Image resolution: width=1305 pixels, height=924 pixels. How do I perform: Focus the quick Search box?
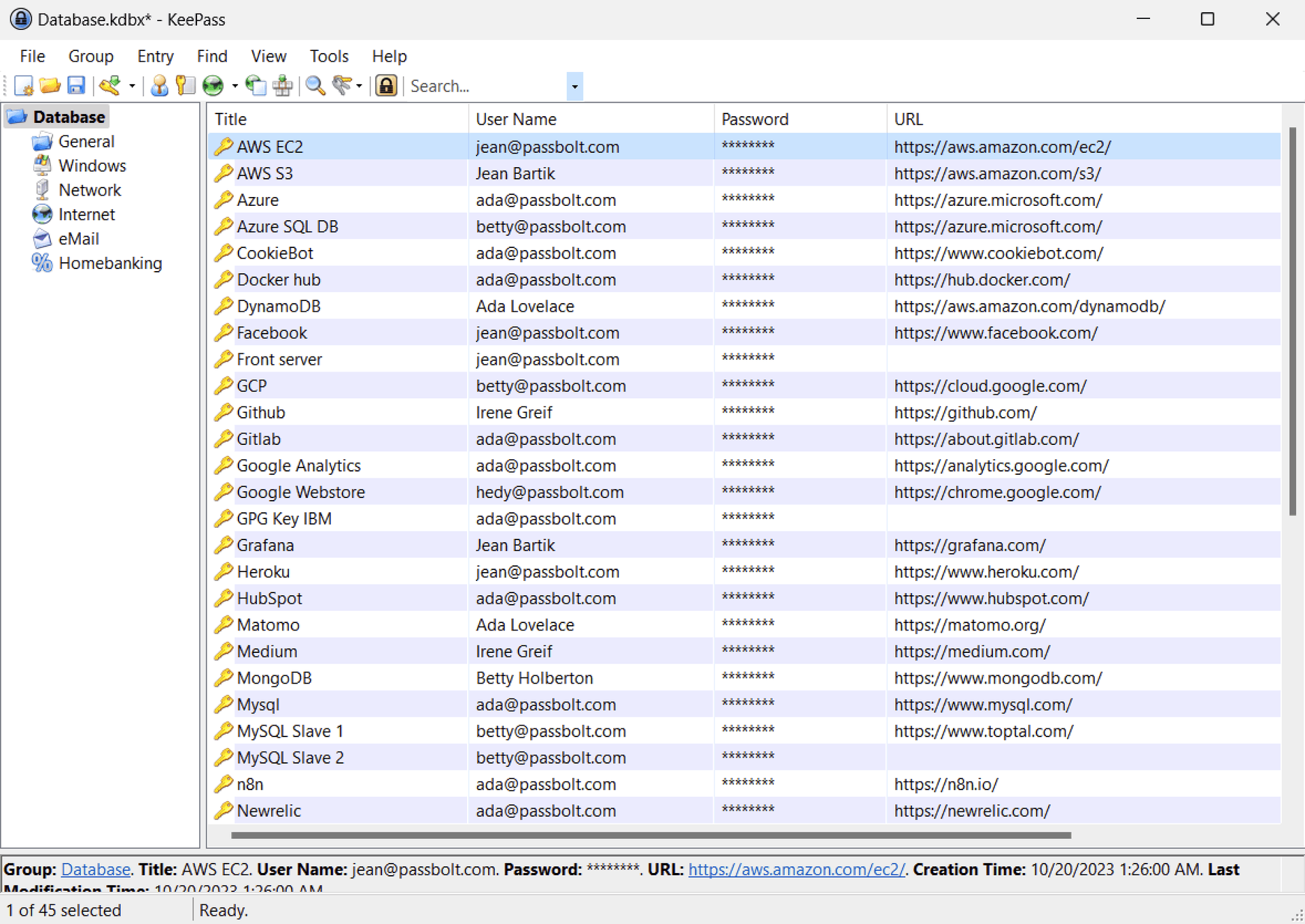(x=487, y=86)
